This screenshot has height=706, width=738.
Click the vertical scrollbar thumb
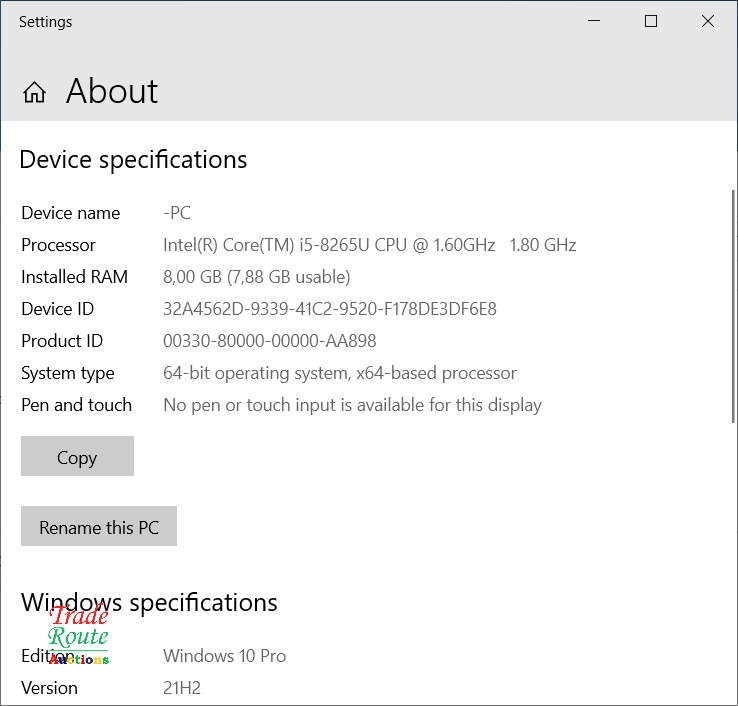(x=733, y=306)
